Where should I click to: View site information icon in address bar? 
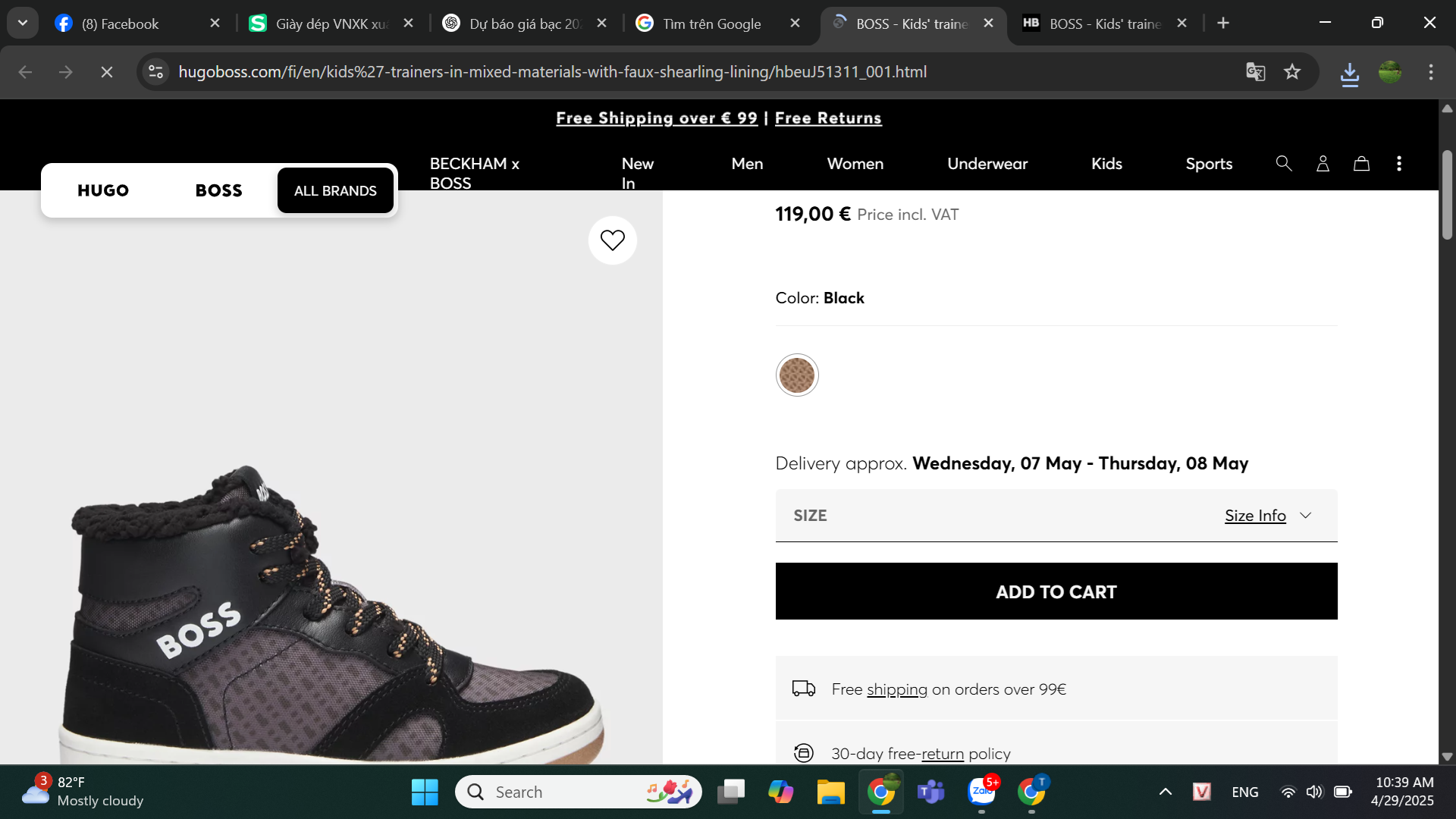[x=156, y=72]
